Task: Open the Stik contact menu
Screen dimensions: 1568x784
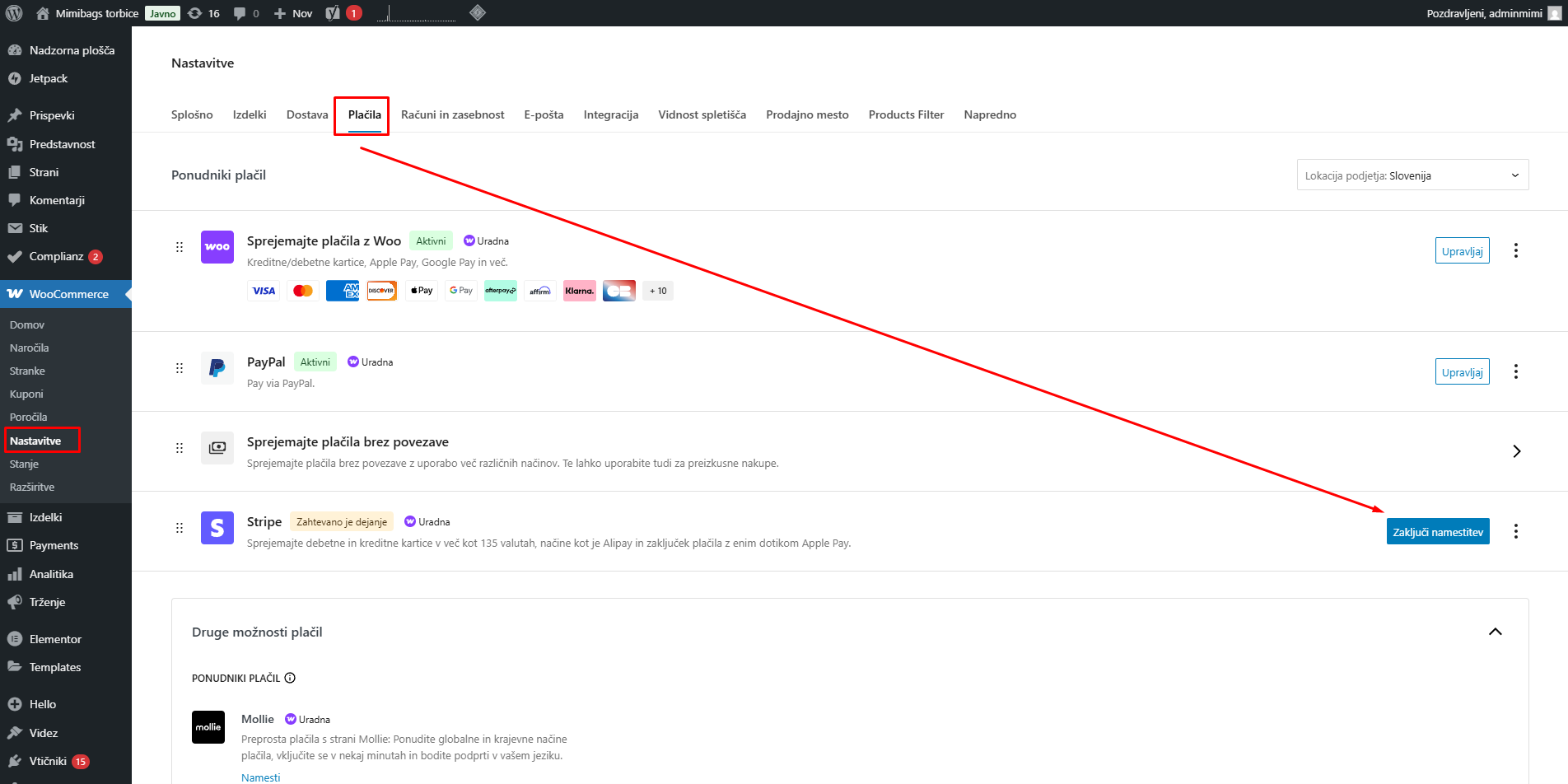Action: (66, 228)
